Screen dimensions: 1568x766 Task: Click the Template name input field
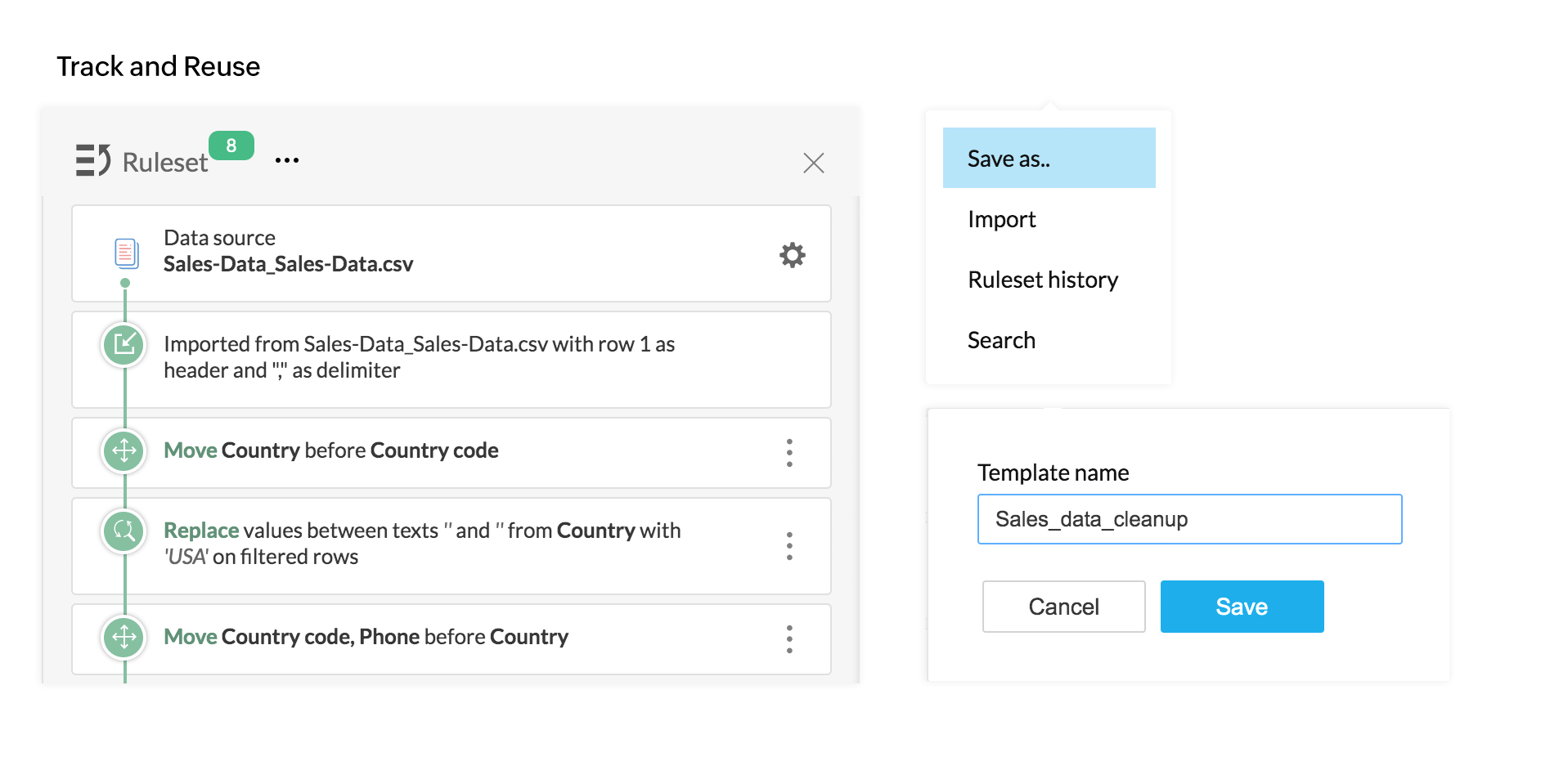(x=1189, y=519)
